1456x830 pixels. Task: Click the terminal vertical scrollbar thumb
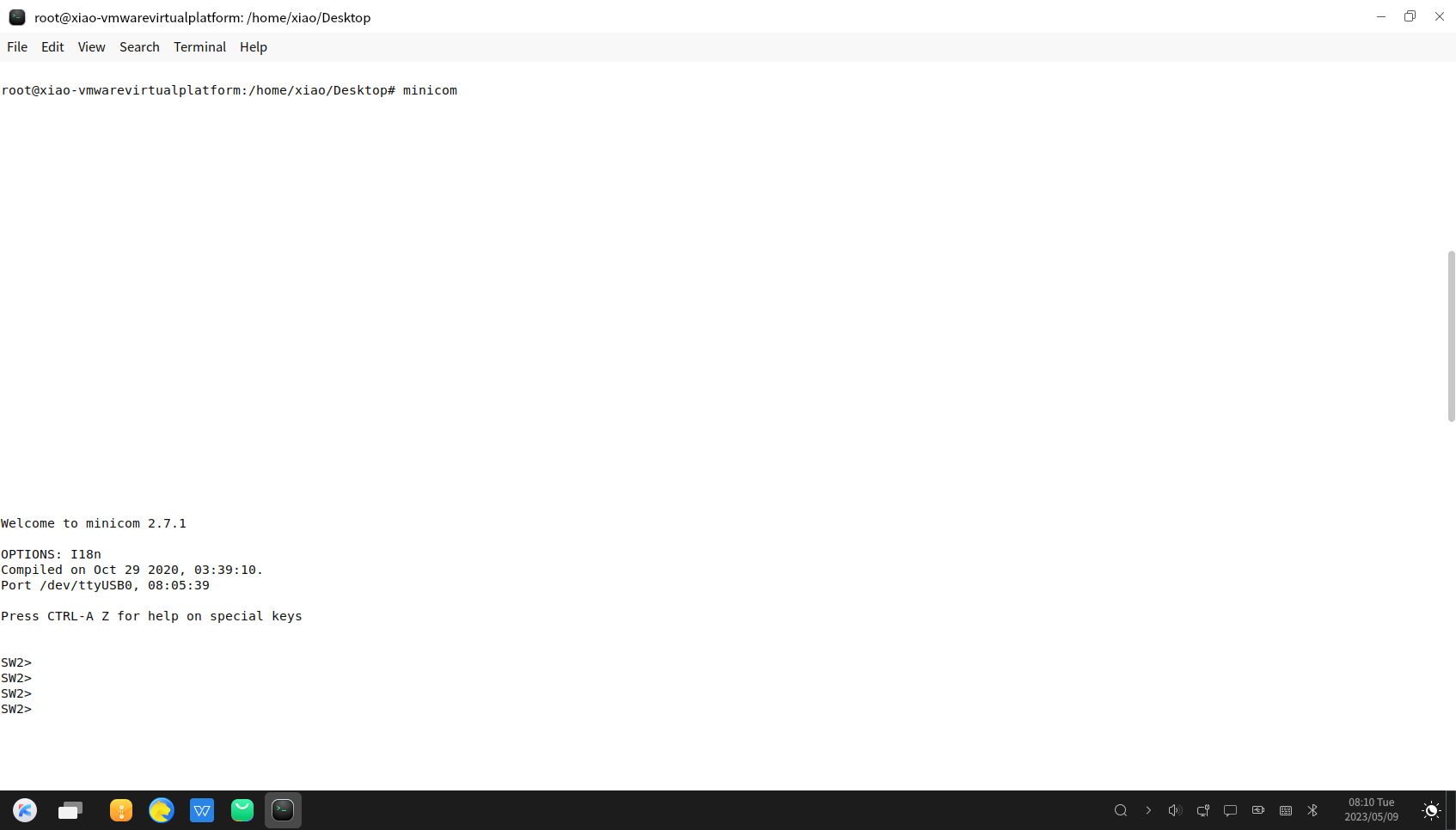pyautogui.click(x=1451, y=336)
